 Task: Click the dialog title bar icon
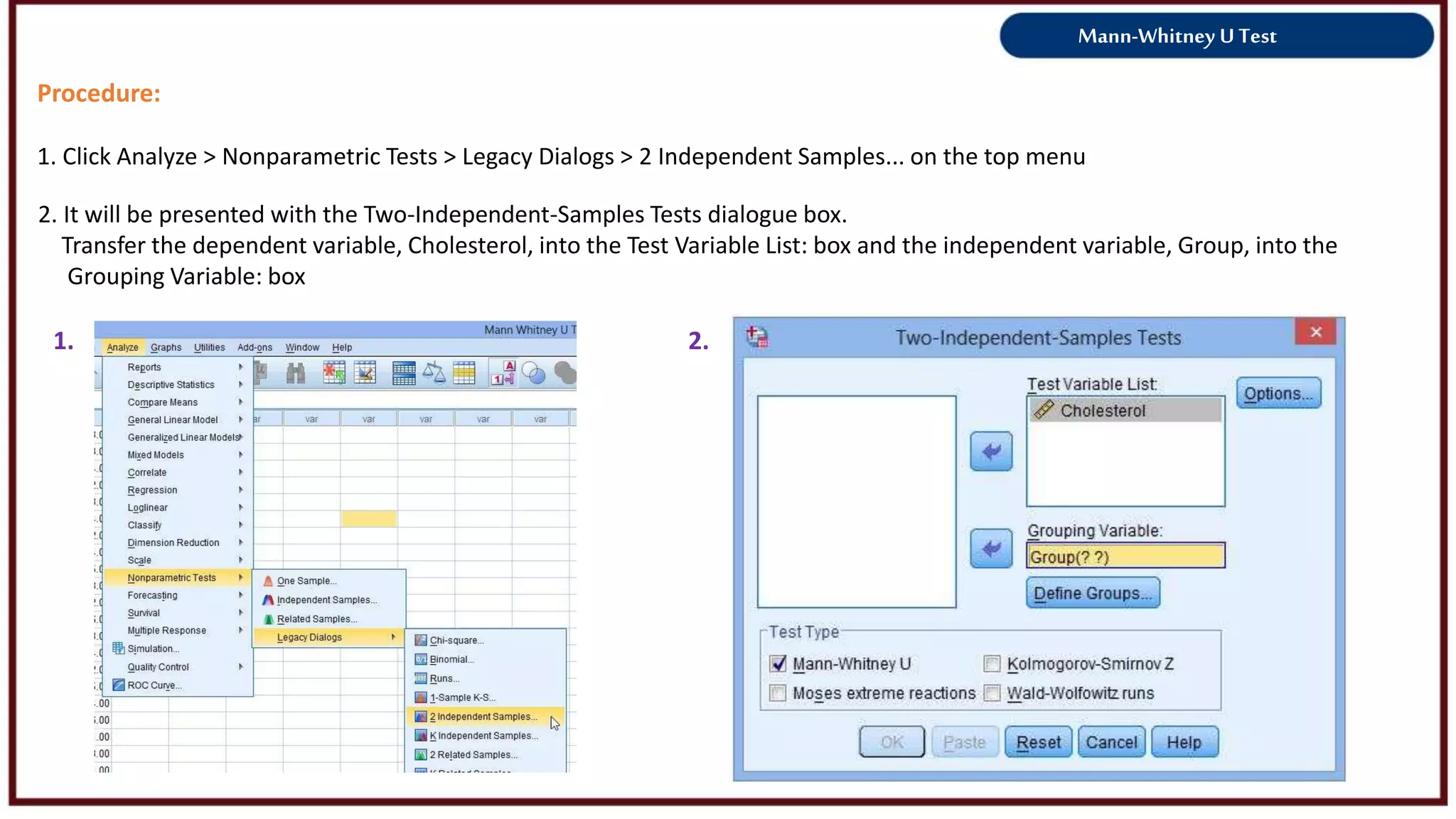[757, 336]
